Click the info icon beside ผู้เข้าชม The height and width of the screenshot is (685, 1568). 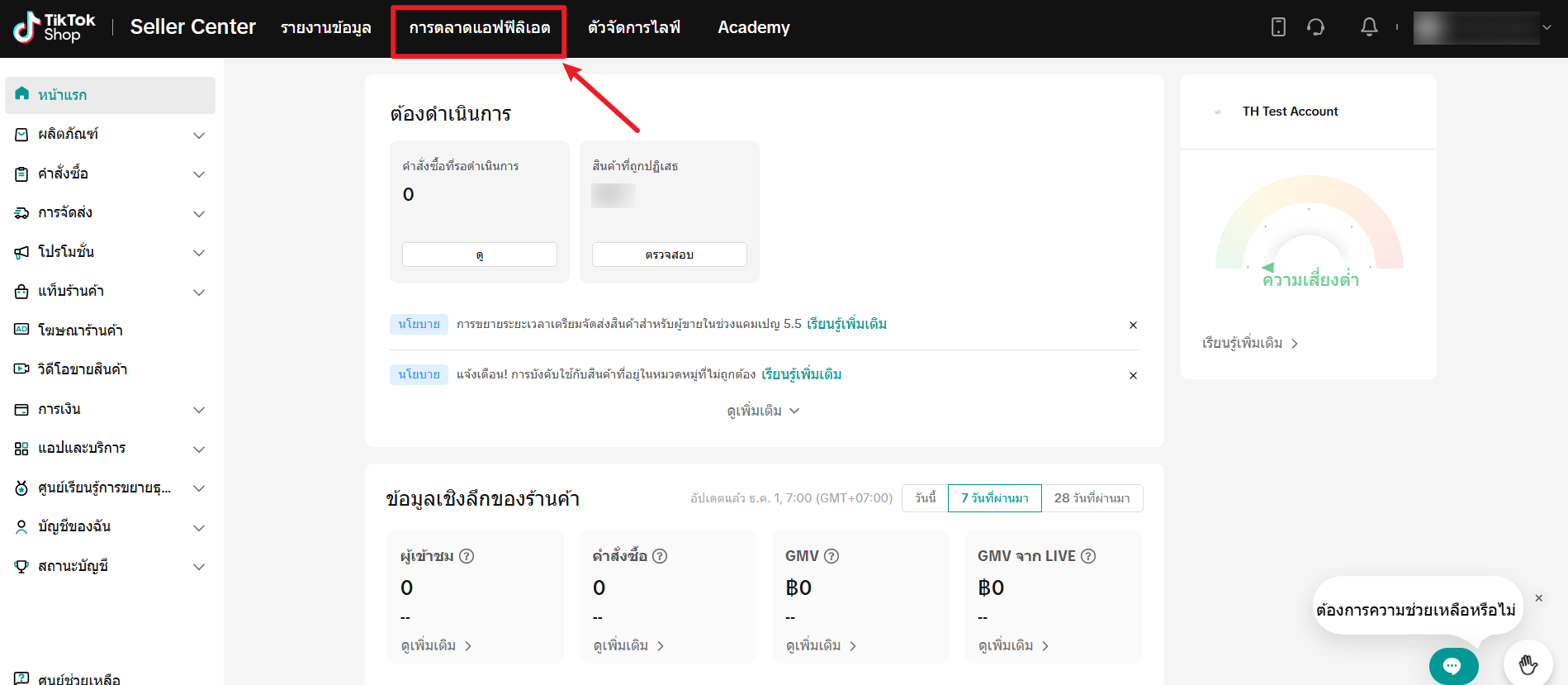[x=467, y=556]
